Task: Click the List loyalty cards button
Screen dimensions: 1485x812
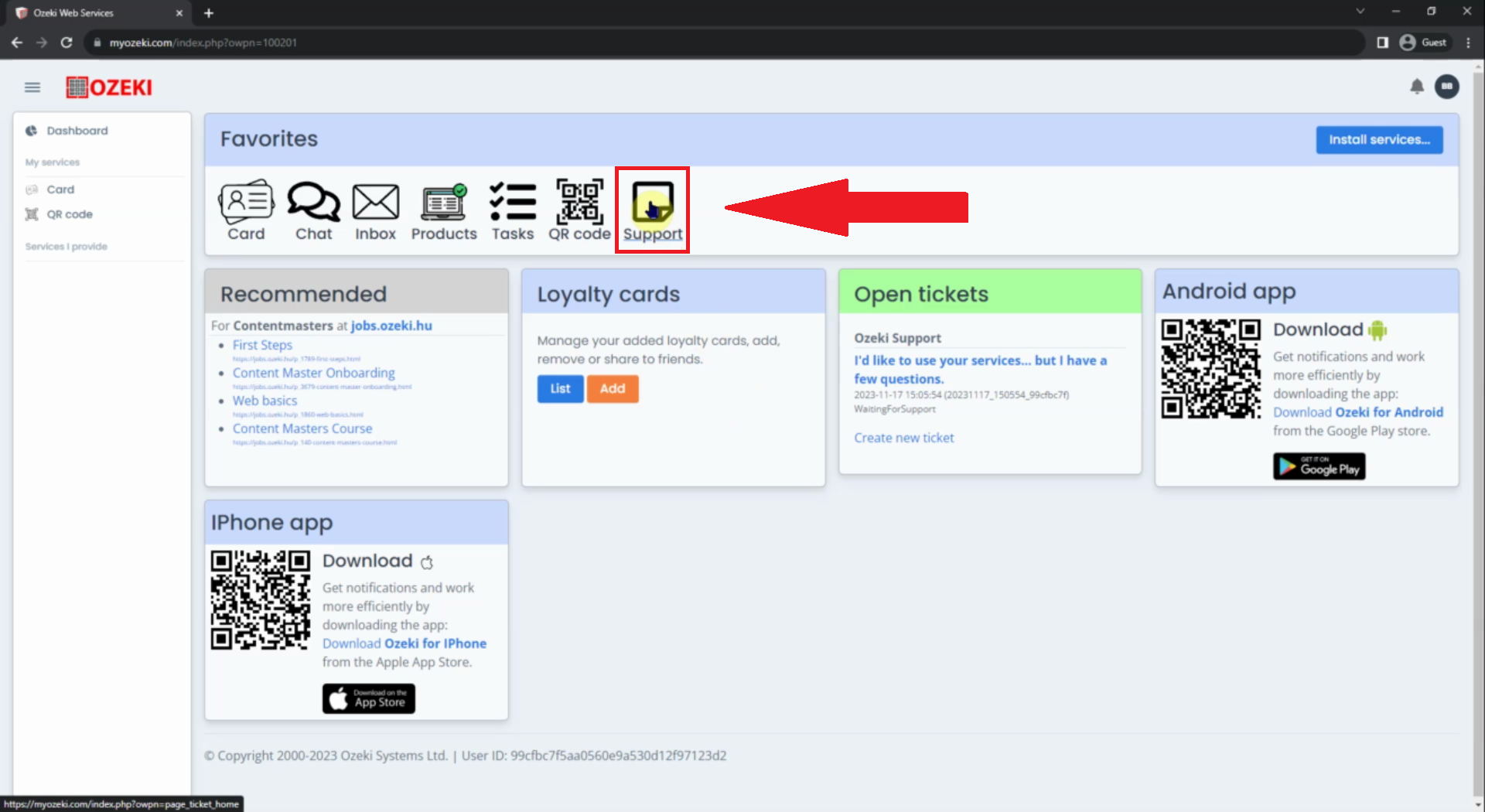Action: click(560, 389)
